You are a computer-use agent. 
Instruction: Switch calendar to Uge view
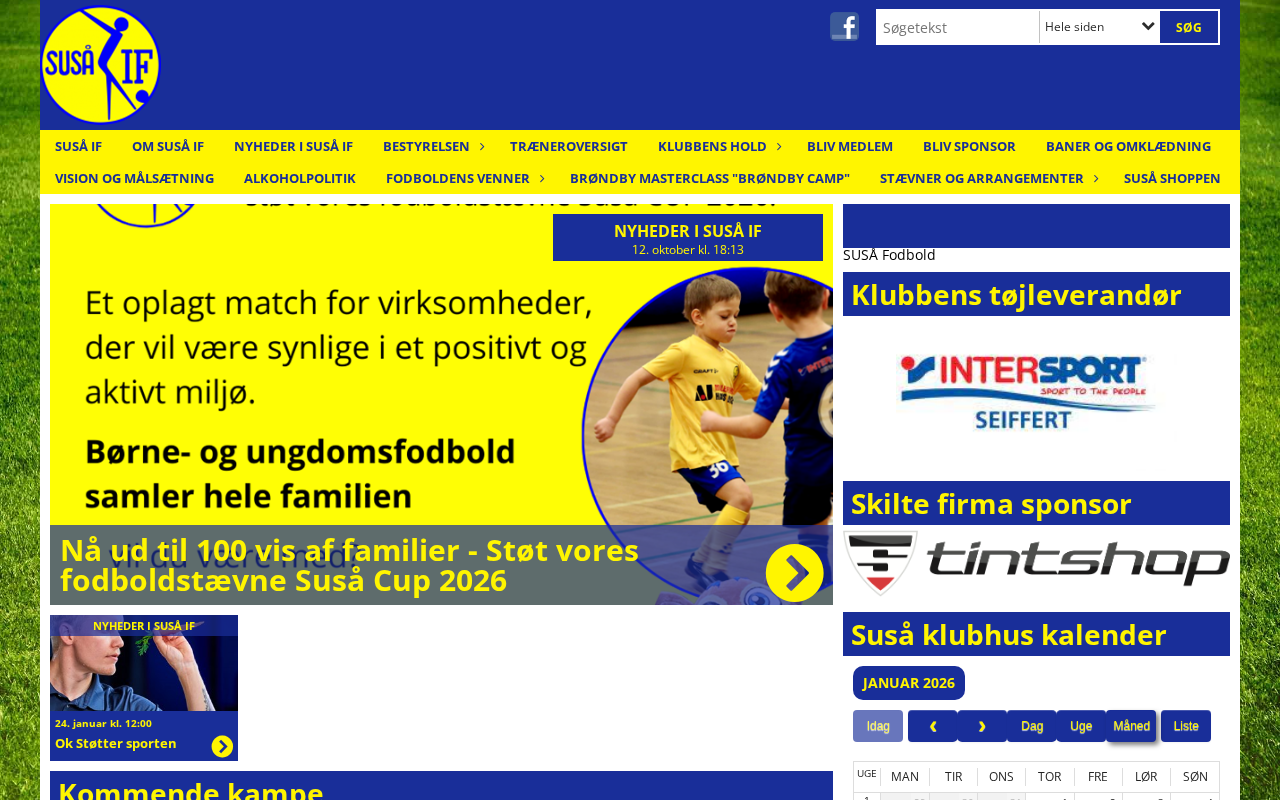click(1081, 726)
